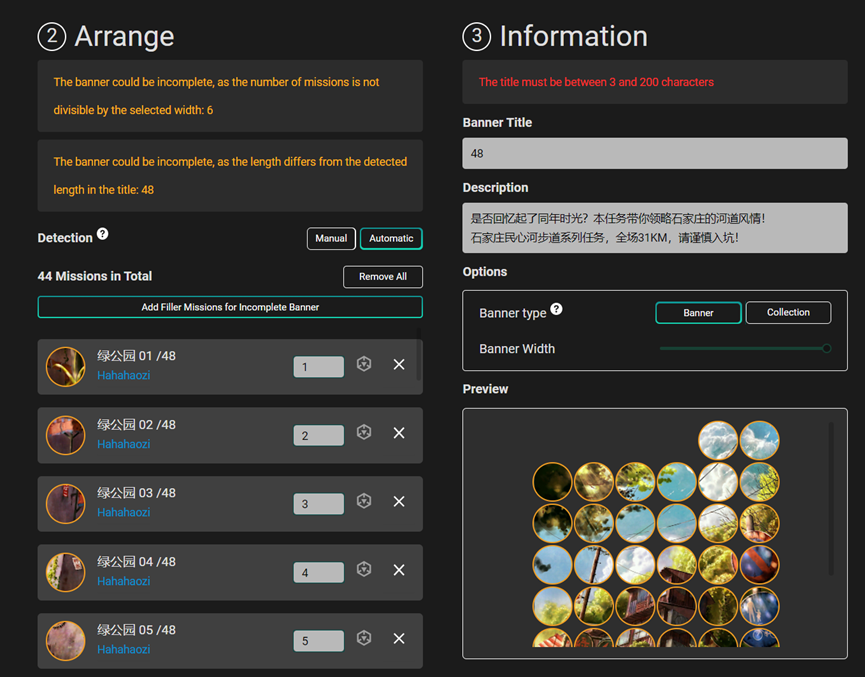Click mission image of 绿公园 01 /48
Viewport: 865px width, 677px height.
[x=66, y=367]
